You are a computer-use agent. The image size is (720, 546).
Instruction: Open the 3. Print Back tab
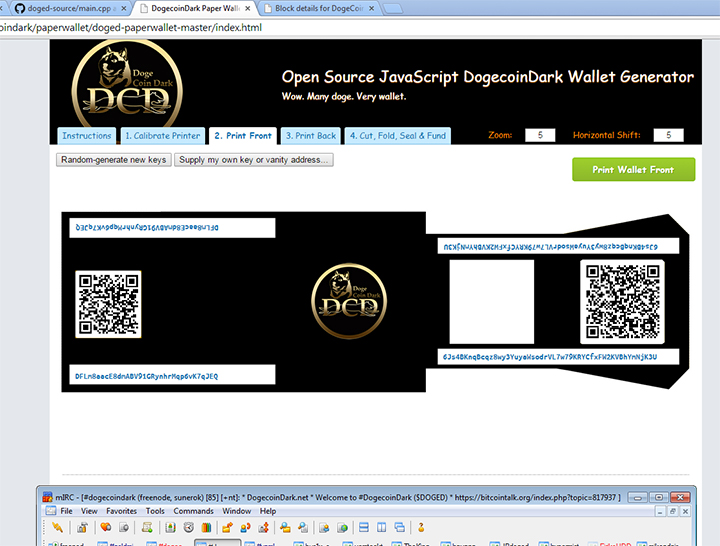311,136
